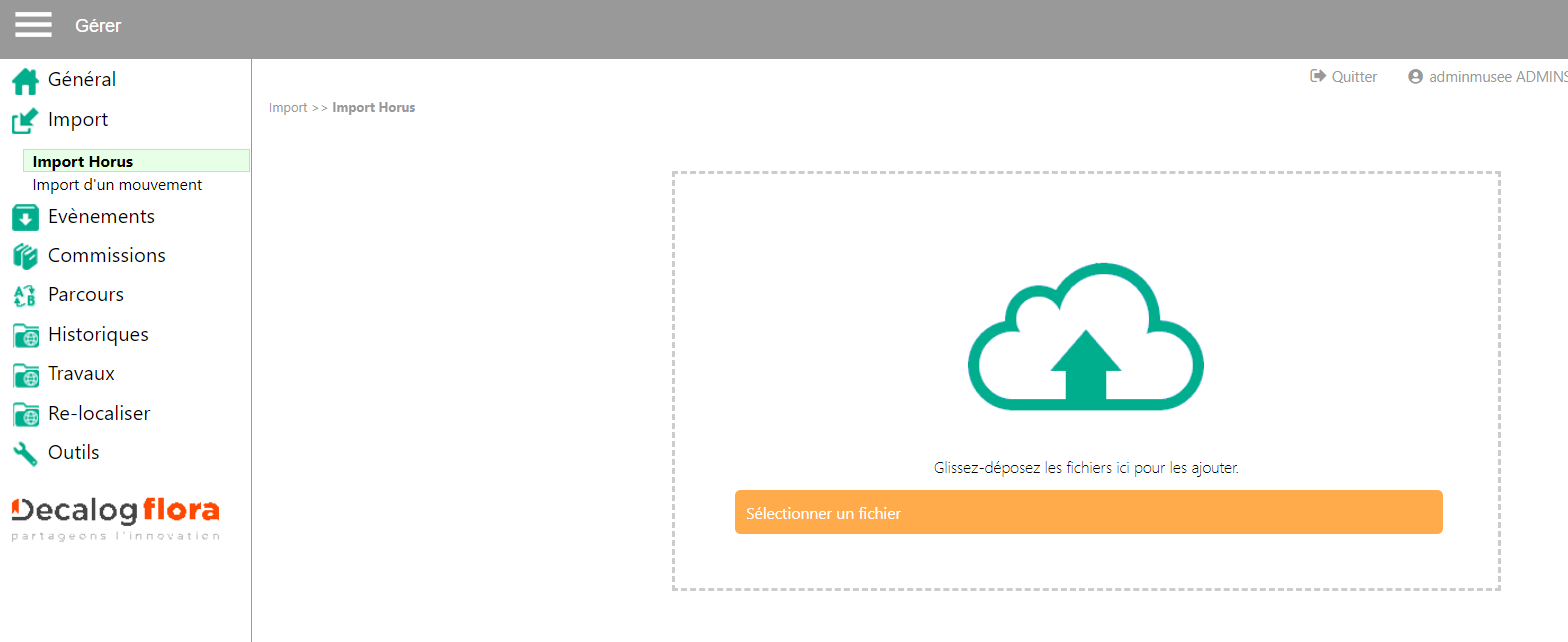Screen dimensions: 1568x642
Task: Click the Import arrow icon
Action: tap(25, 121)
